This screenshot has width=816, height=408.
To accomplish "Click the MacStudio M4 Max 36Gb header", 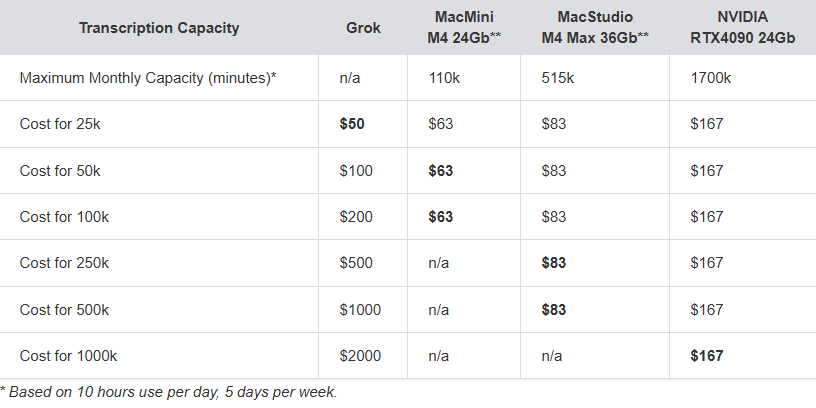I will coord(595,28).
